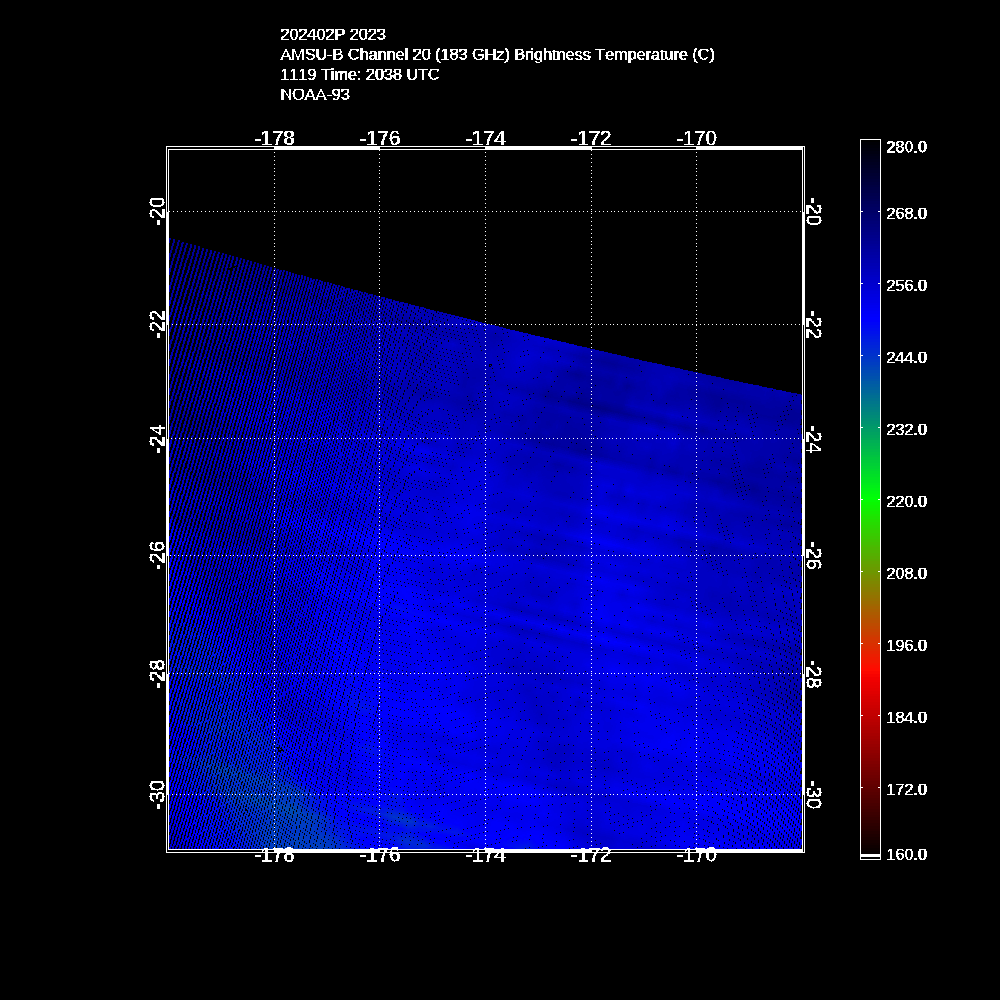
Task: Click the 196.0 colorbar label
Action: click(906, 645)
